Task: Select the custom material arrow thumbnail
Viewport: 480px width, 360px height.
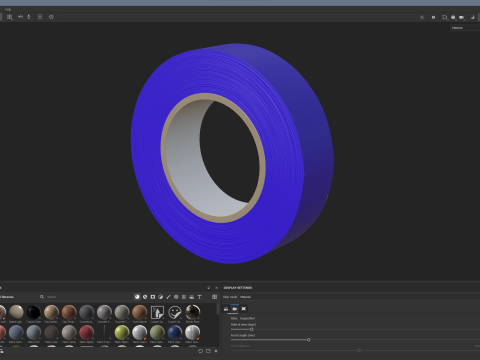Action: click(x=157, y=313)
